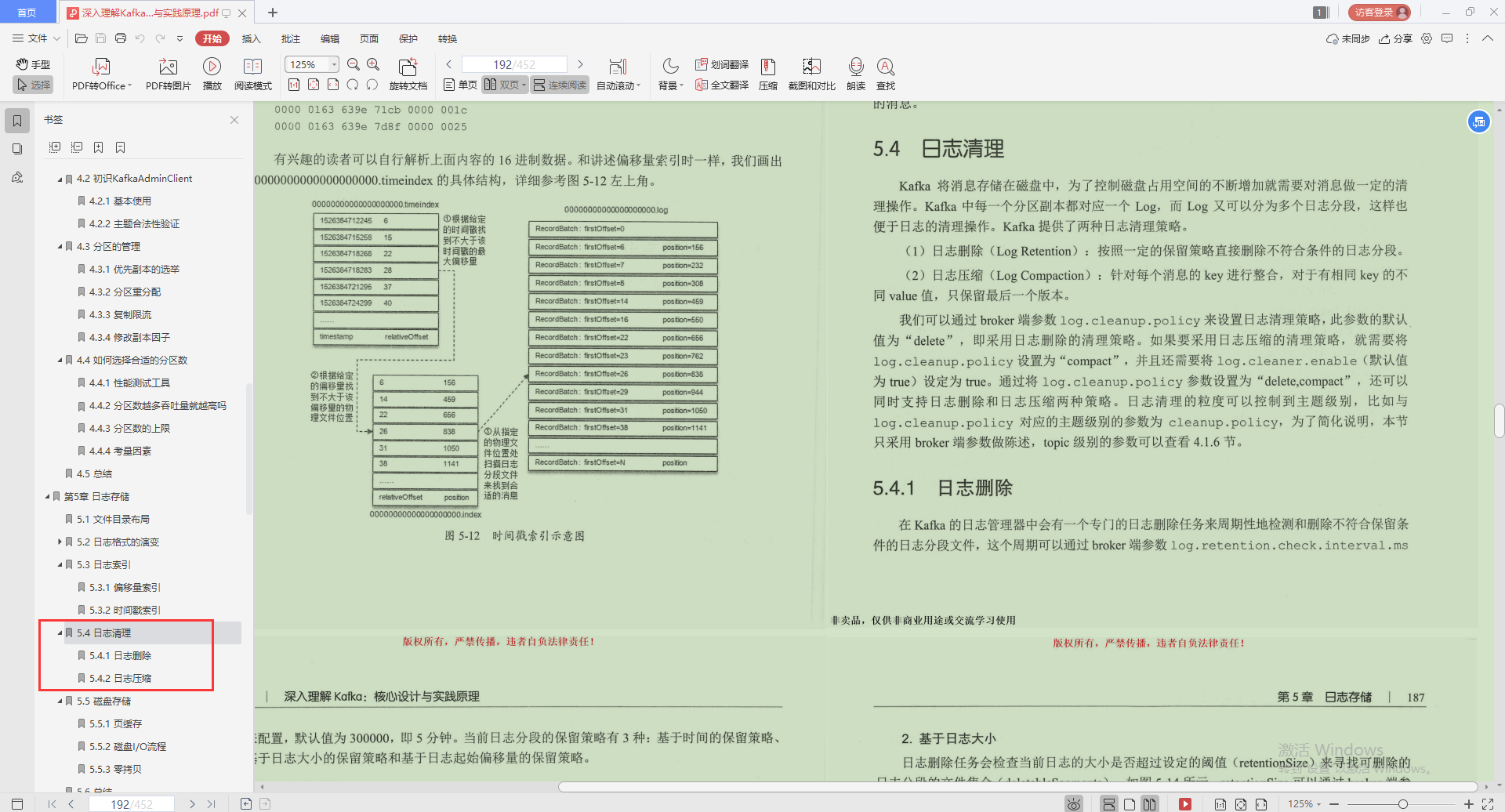Open search using the 查找 icon

tap(886, 74)
